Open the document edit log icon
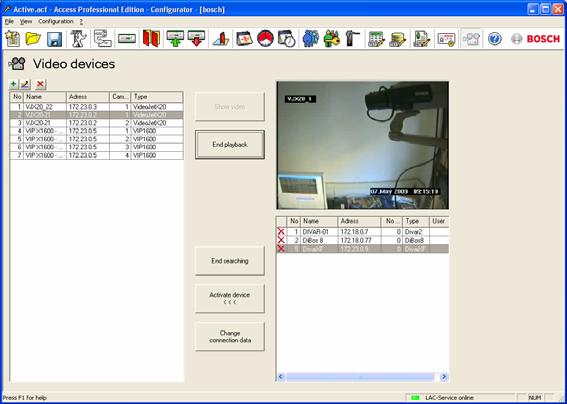This screenshot has height=404, width=567. [x=422, y=38]
